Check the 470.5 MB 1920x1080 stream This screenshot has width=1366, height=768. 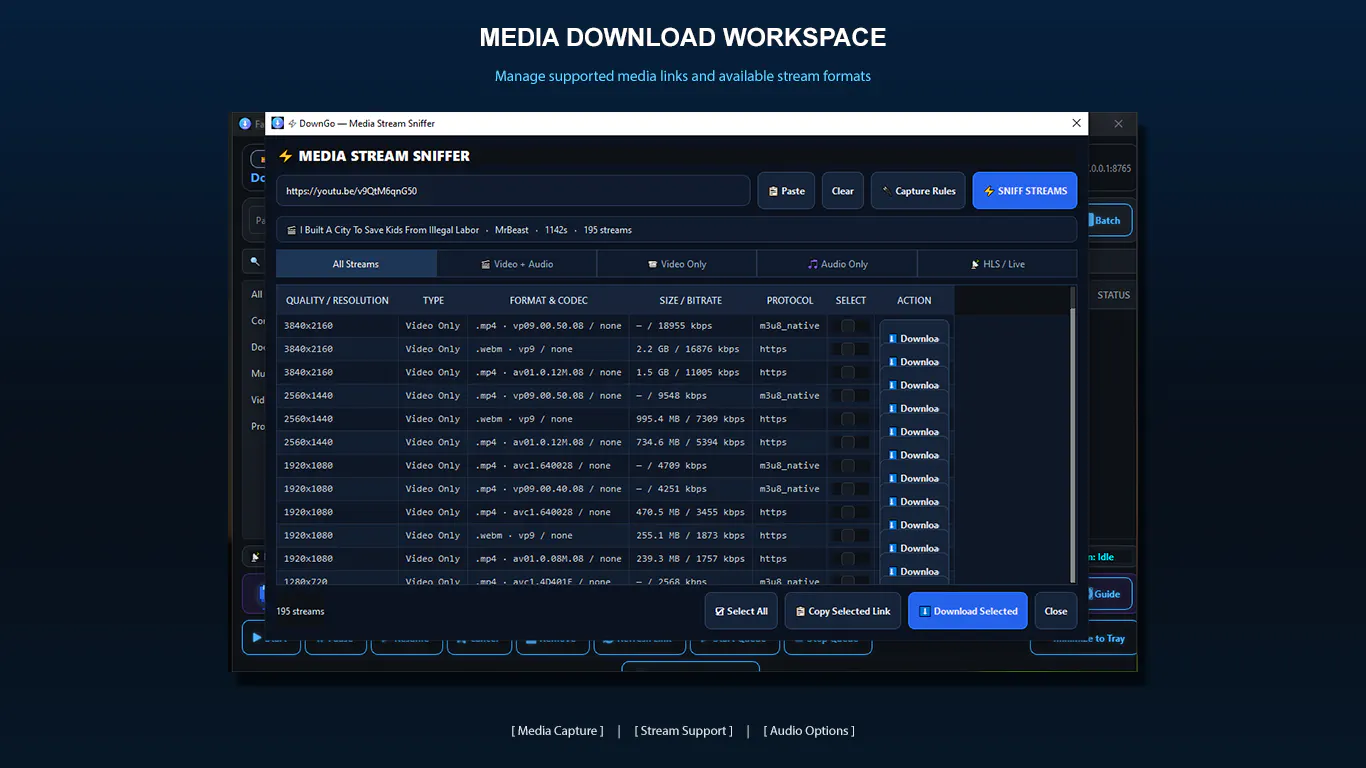(x=848, y=512)
